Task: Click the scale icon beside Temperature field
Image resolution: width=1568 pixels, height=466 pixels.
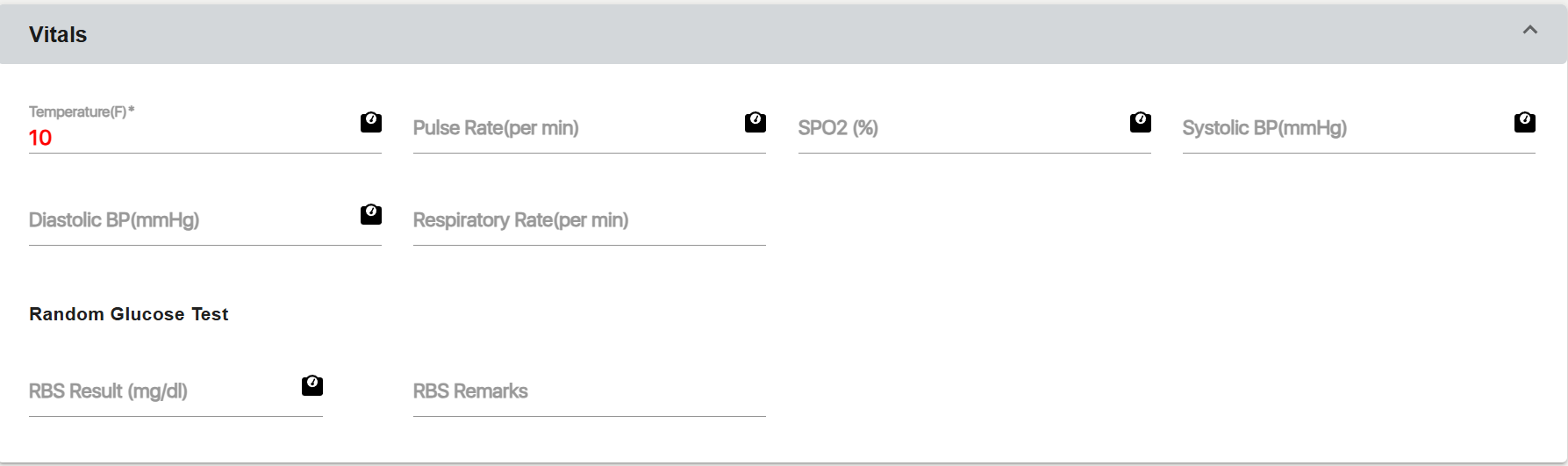Action: 371,122
